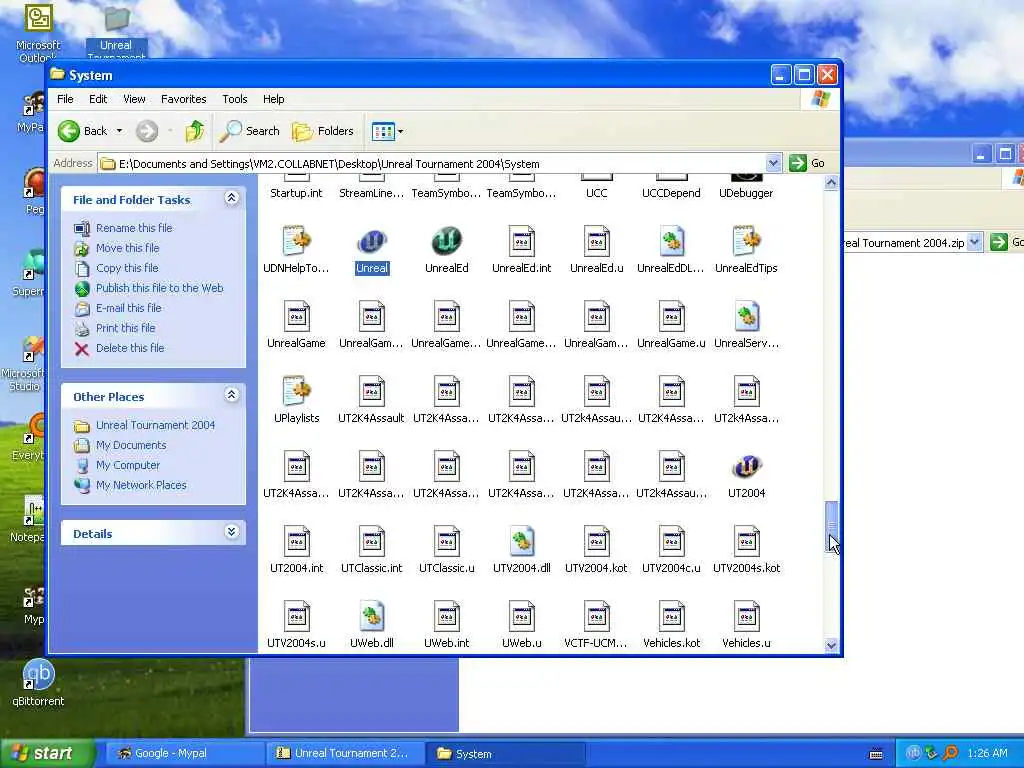Select the UPlaylists file icon
Viewport: 1024px width, 768px height.
[x=296, y=392]
